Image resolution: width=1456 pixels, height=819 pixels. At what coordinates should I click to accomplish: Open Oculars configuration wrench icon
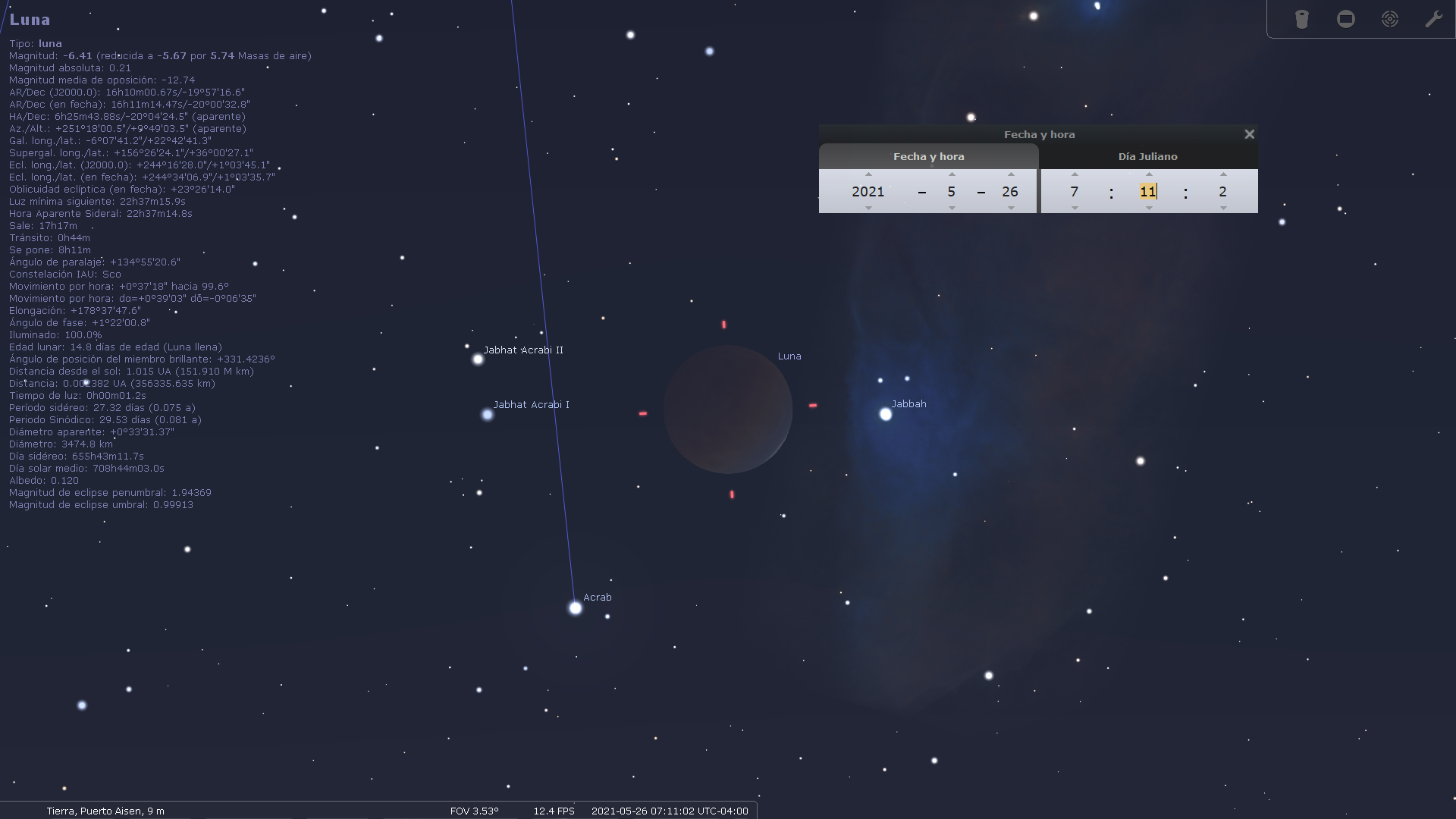[1433, 19]
